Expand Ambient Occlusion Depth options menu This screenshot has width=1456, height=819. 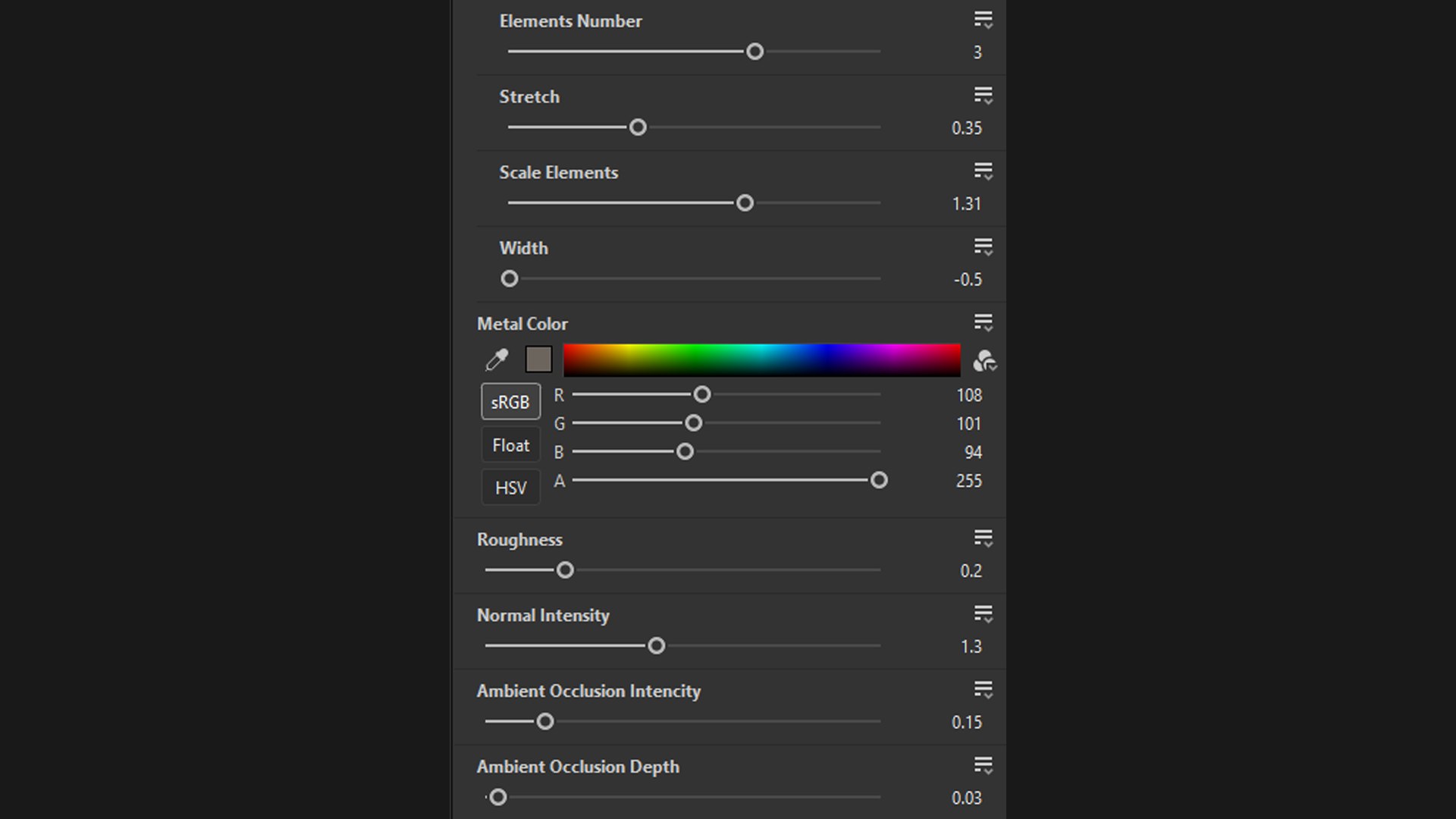pos(984,767)
